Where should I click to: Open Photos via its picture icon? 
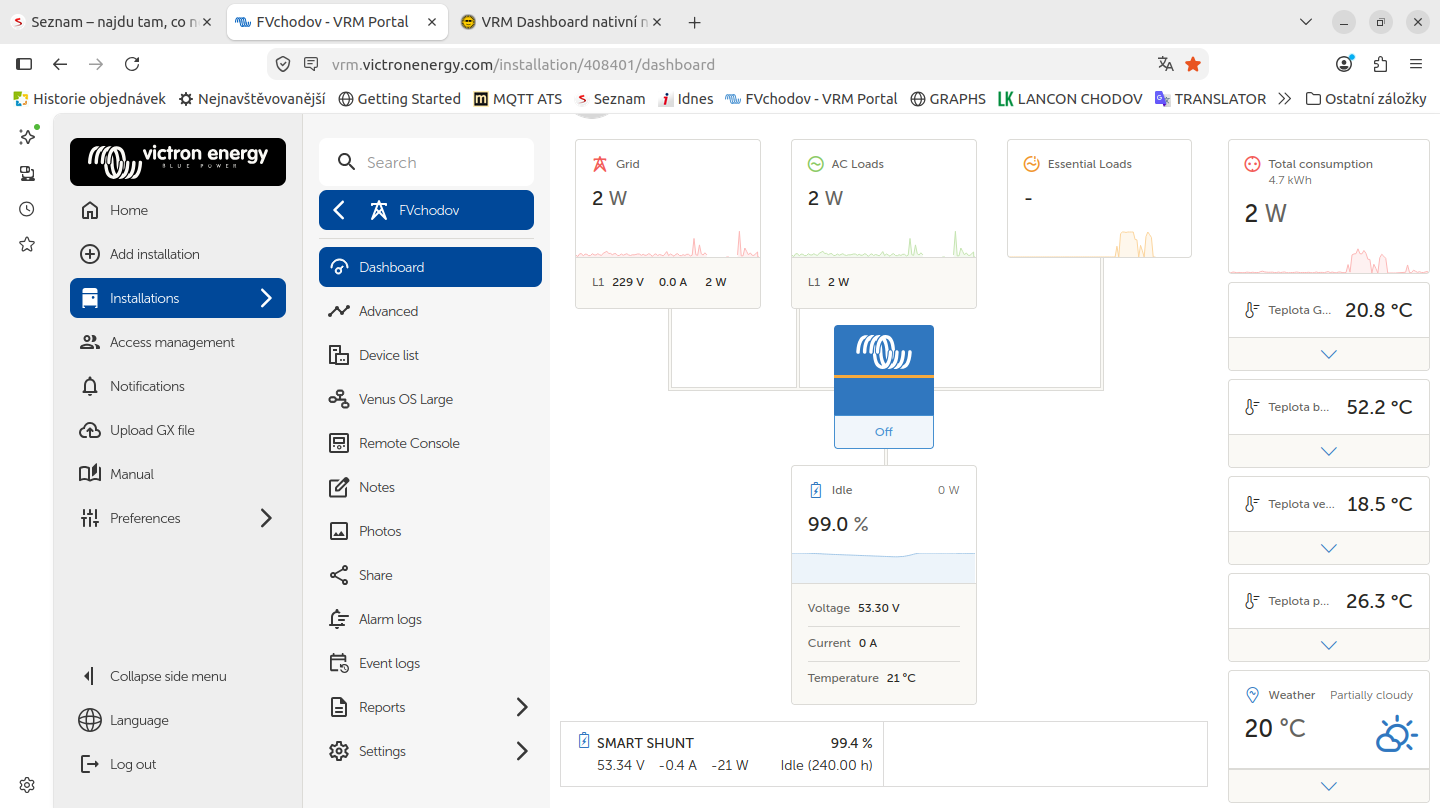(339, 531)
